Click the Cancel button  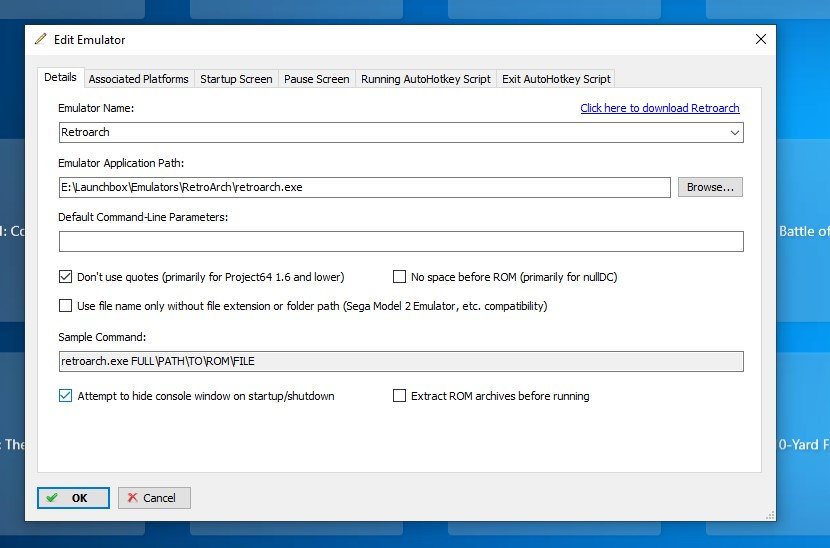[154, 498]
